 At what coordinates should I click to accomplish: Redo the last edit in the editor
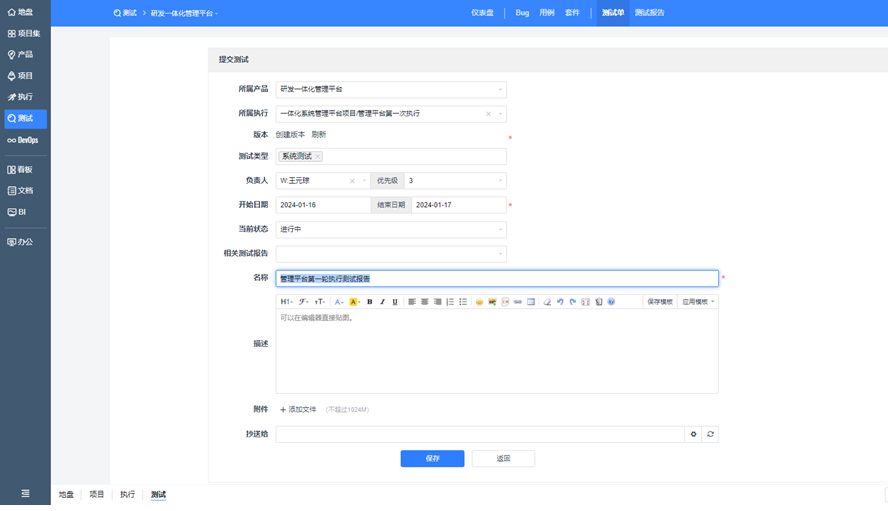[573, 302]
